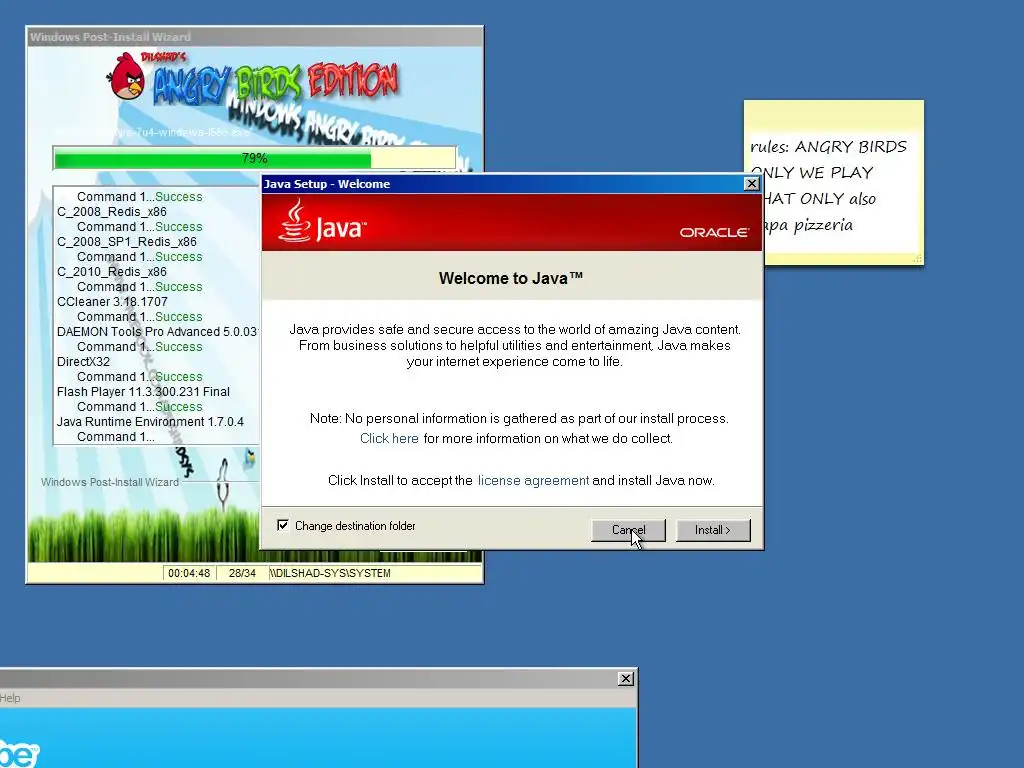This screenshot has width=1024, height=768.
Task: Click Cancel in the Java Setup dialog
Action: (x=628, y=530)
